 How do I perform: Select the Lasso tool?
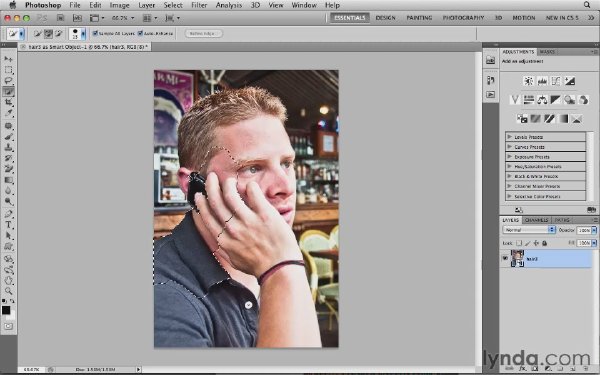point(8,81)
